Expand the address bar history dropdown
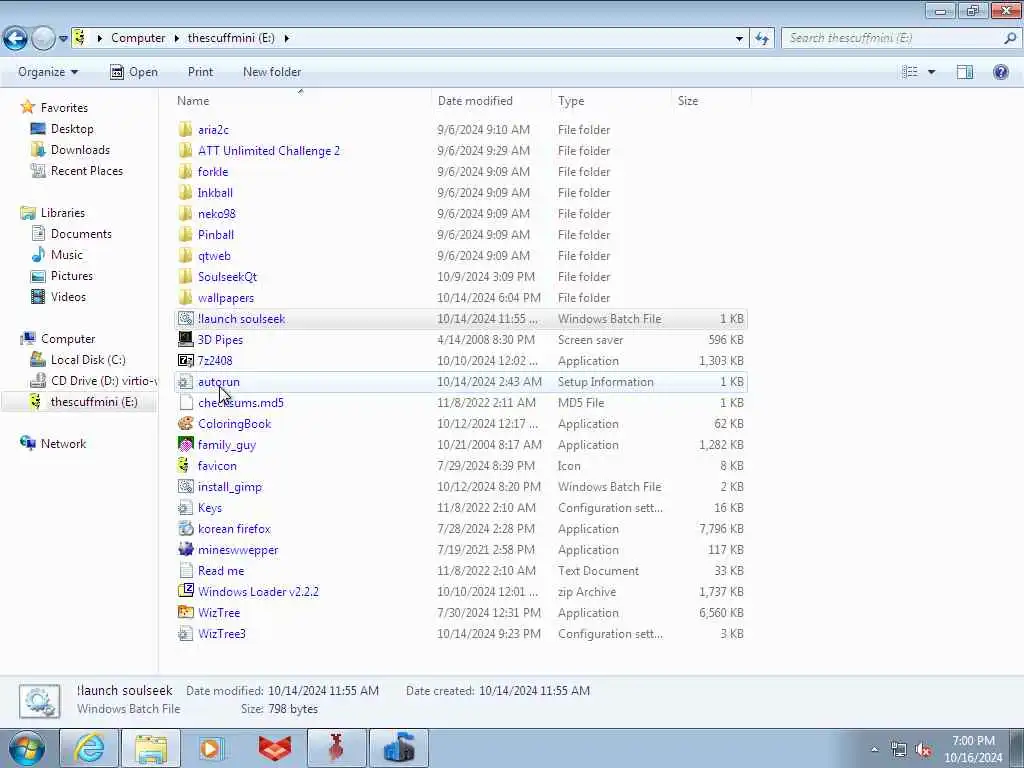The image size is (1024, 768). pos(739,39)
